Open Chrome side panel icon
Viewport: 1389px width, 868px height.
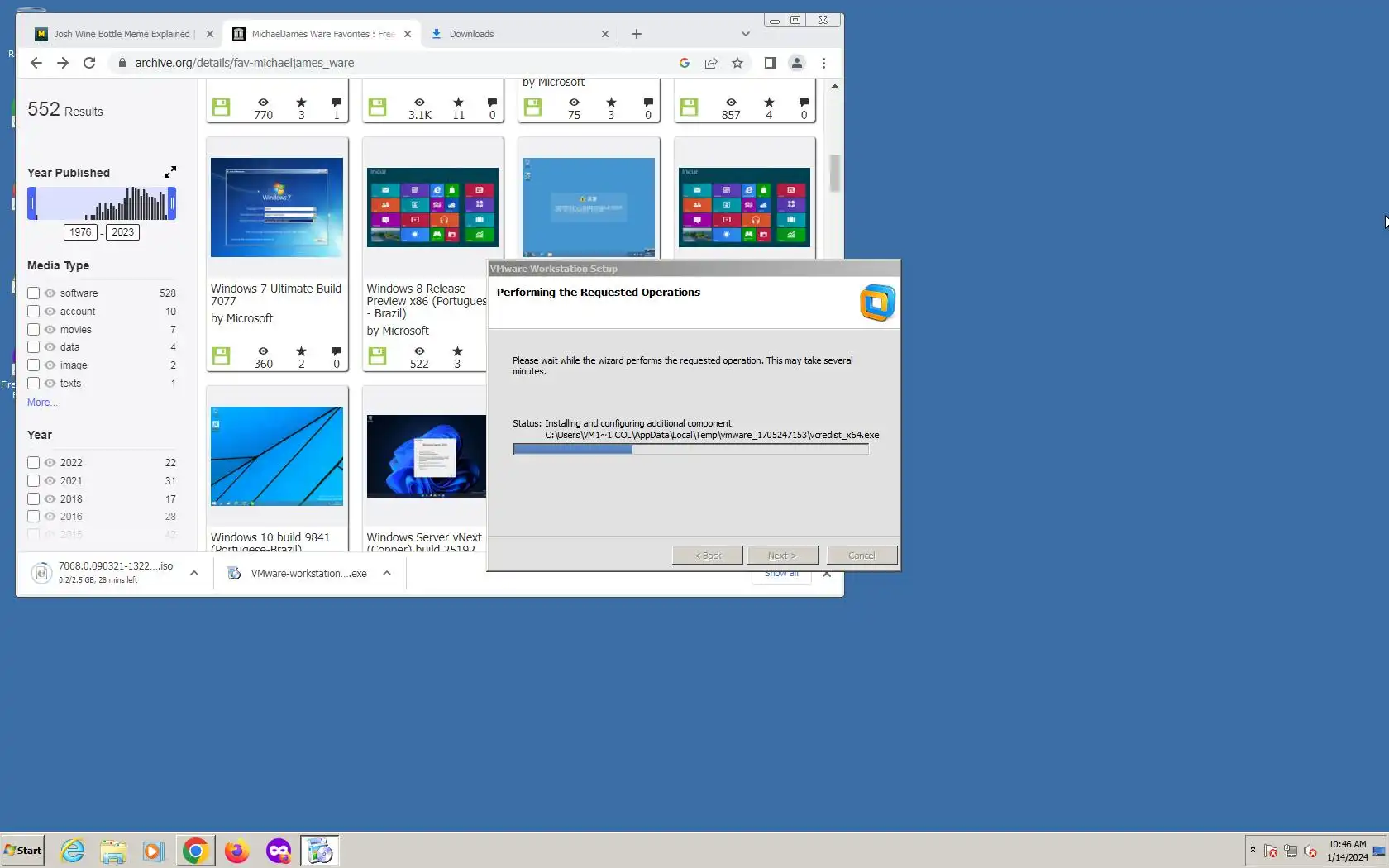(771, 63)
